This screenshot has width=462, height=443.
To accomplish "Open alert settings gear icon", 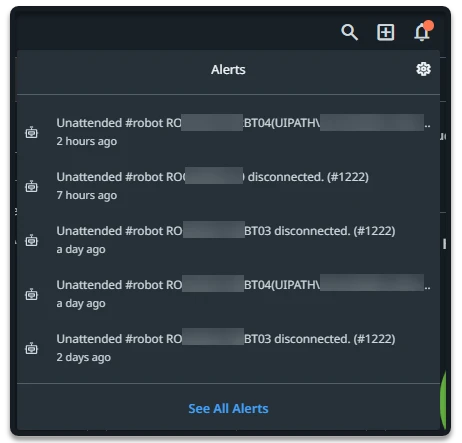I will [423, 69].
